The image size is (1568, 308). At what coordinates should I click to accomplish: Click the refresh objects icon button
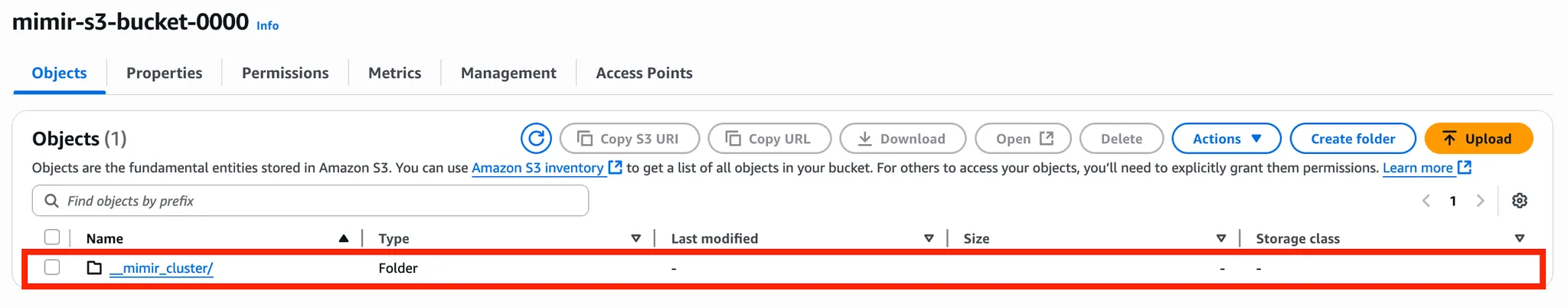click(x=536, y=139)
